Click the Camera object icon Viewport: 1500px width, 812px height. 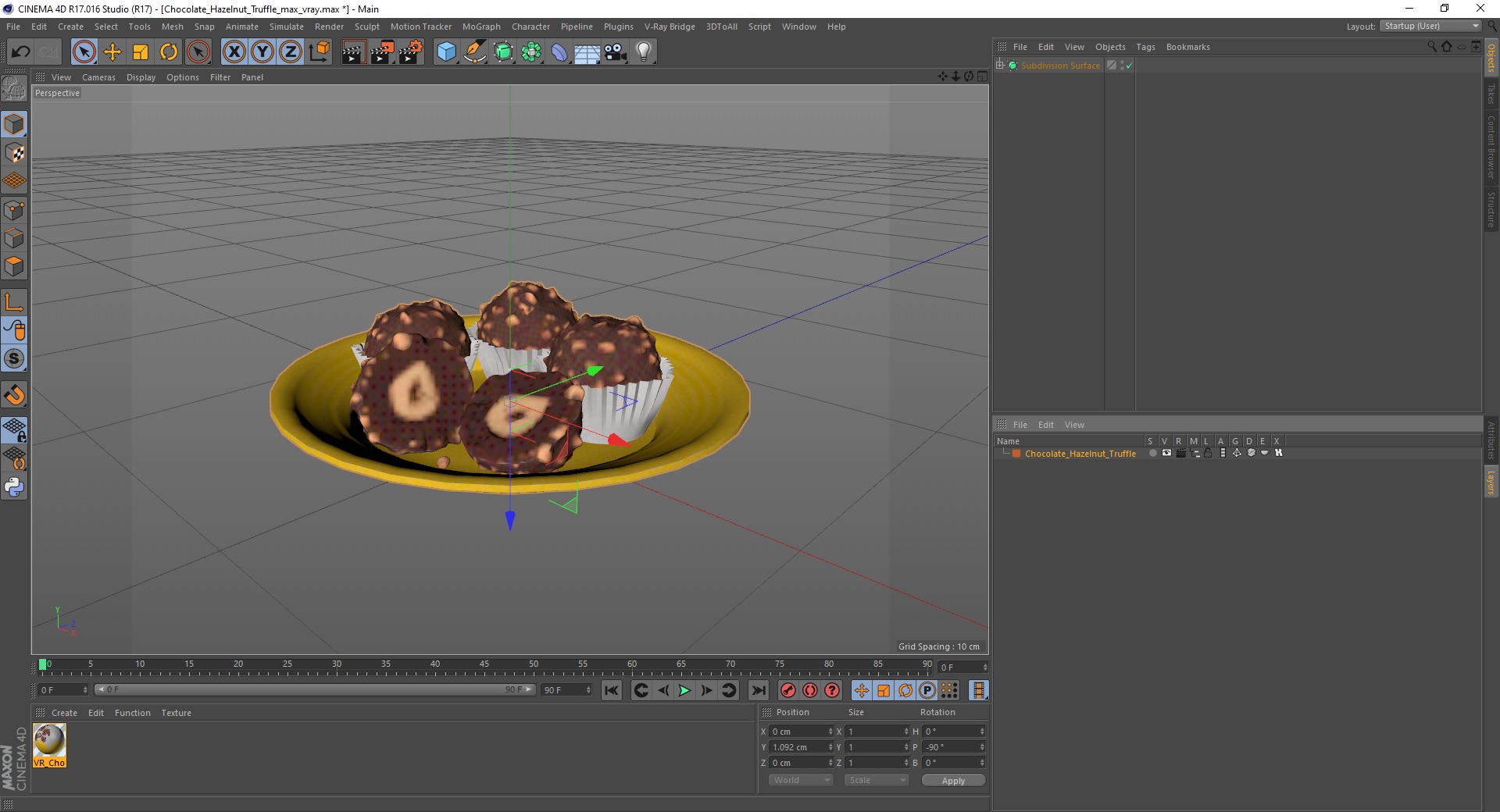(616, 52)
